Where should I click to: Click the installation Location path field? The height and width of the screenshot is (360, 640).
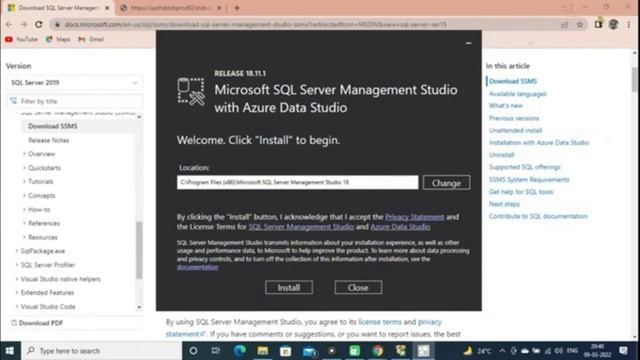click(298, 182)
